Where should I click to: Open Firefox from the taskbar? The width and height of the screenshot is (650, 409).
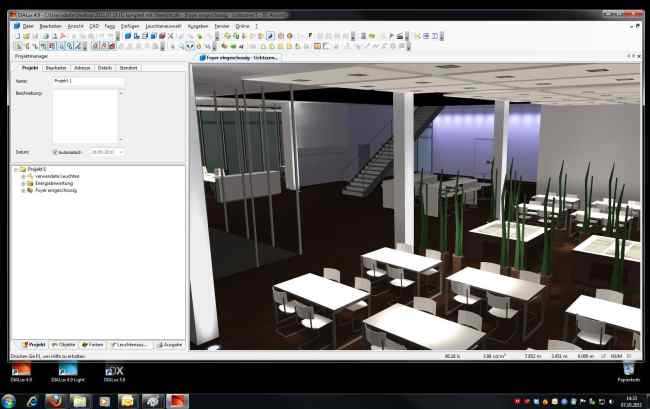[x=54, y=401]
